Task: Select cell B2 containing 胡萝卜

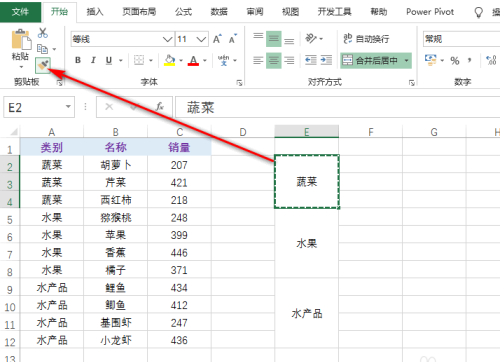Action: 115,165
